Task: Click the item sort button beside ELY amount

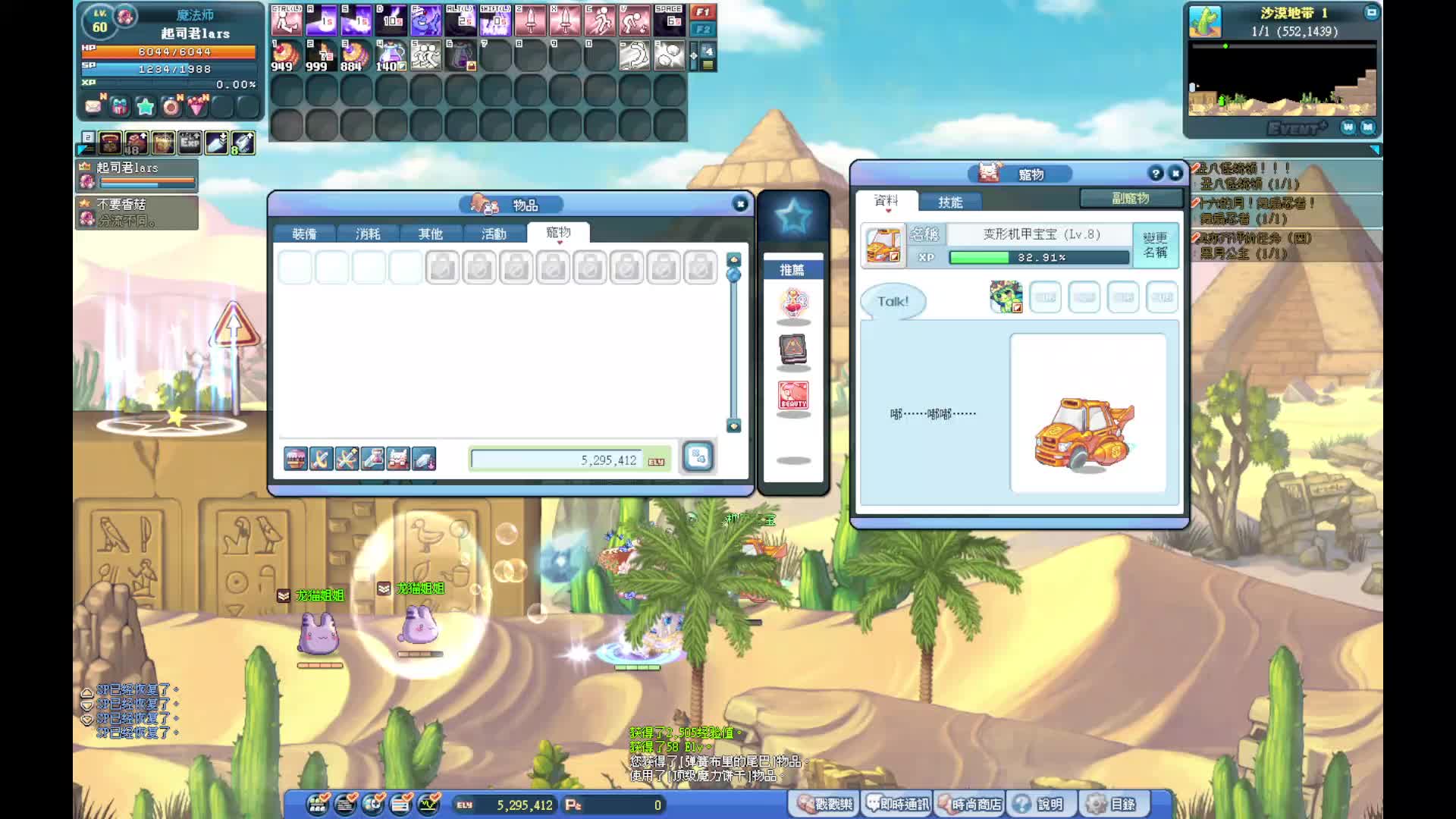Action: coord(698,457)
